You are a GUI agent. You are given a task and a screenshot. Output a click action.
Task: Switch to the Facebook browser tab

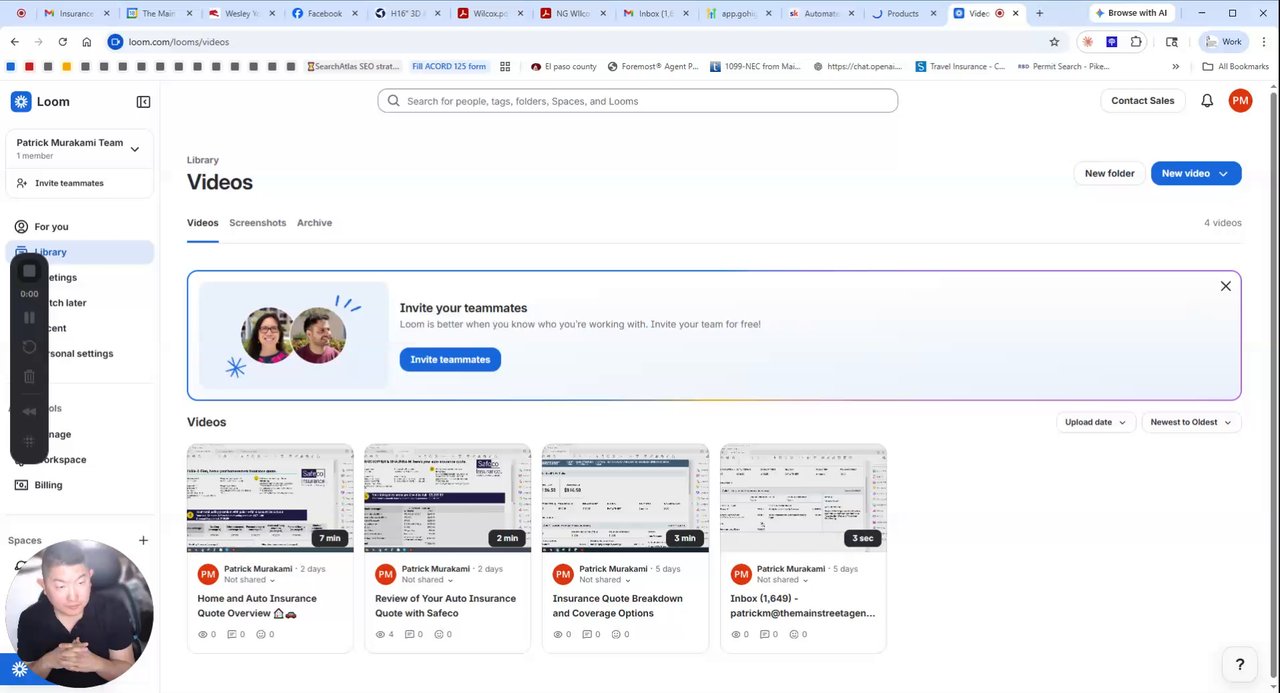point(325,13)
